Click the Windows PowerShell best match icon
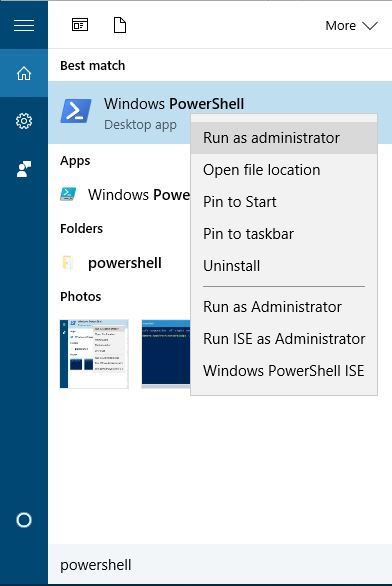This screenshot has height=586, width=392. [x=76, y=111]
